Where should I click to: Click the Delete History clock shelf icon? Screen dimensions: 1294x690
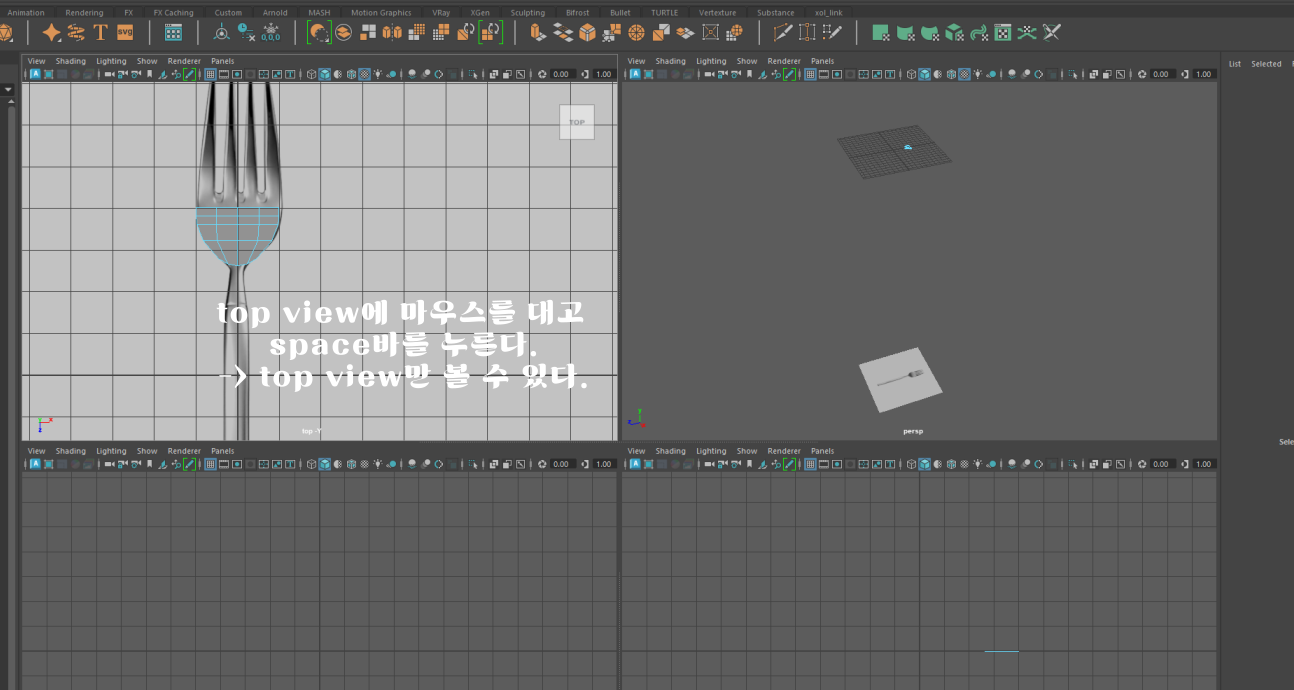point(246,32)
